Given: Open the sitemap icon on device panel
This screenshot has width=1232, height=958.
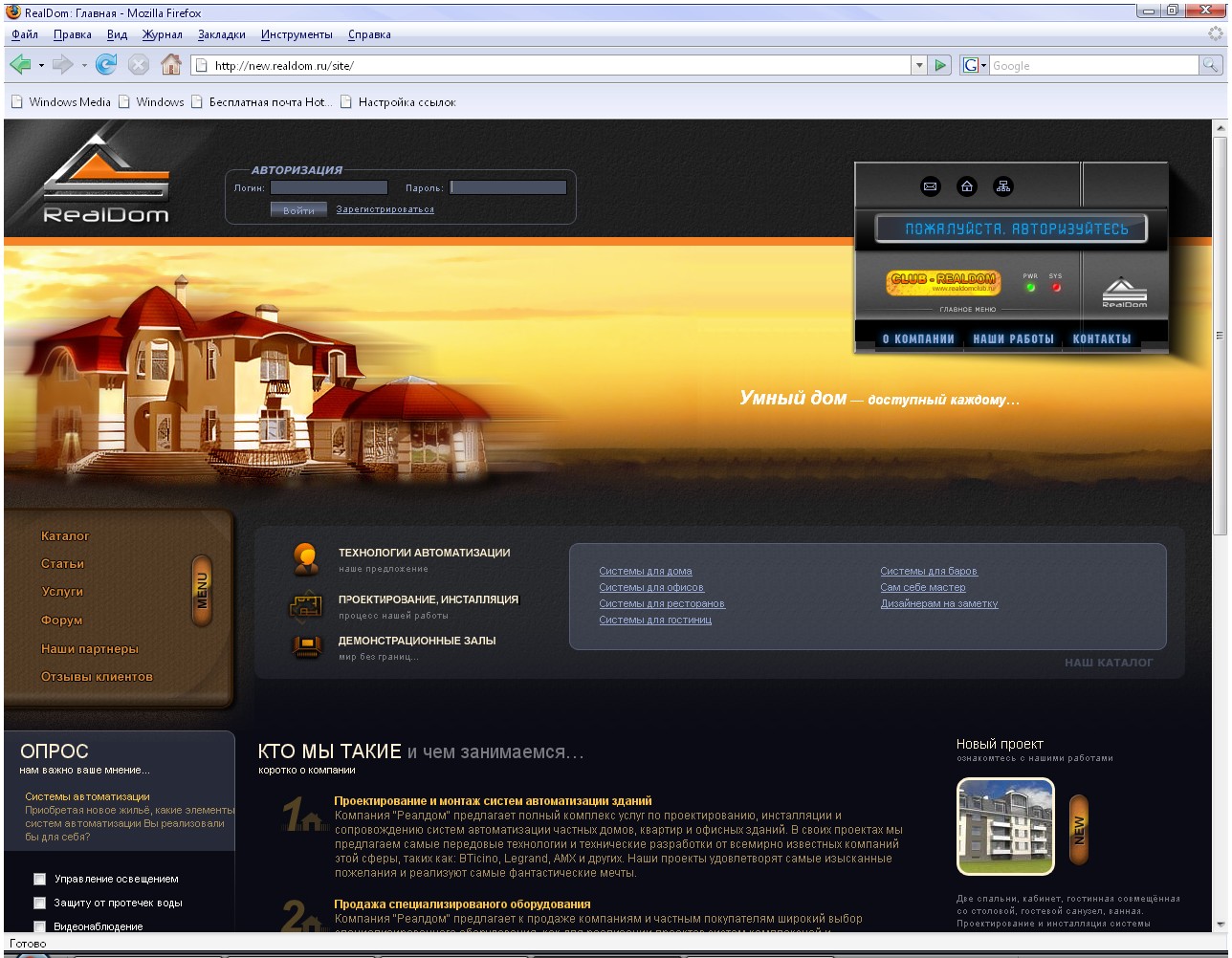Looking at the screenshot, I should pyautogui.click(x=1003, y=186).
